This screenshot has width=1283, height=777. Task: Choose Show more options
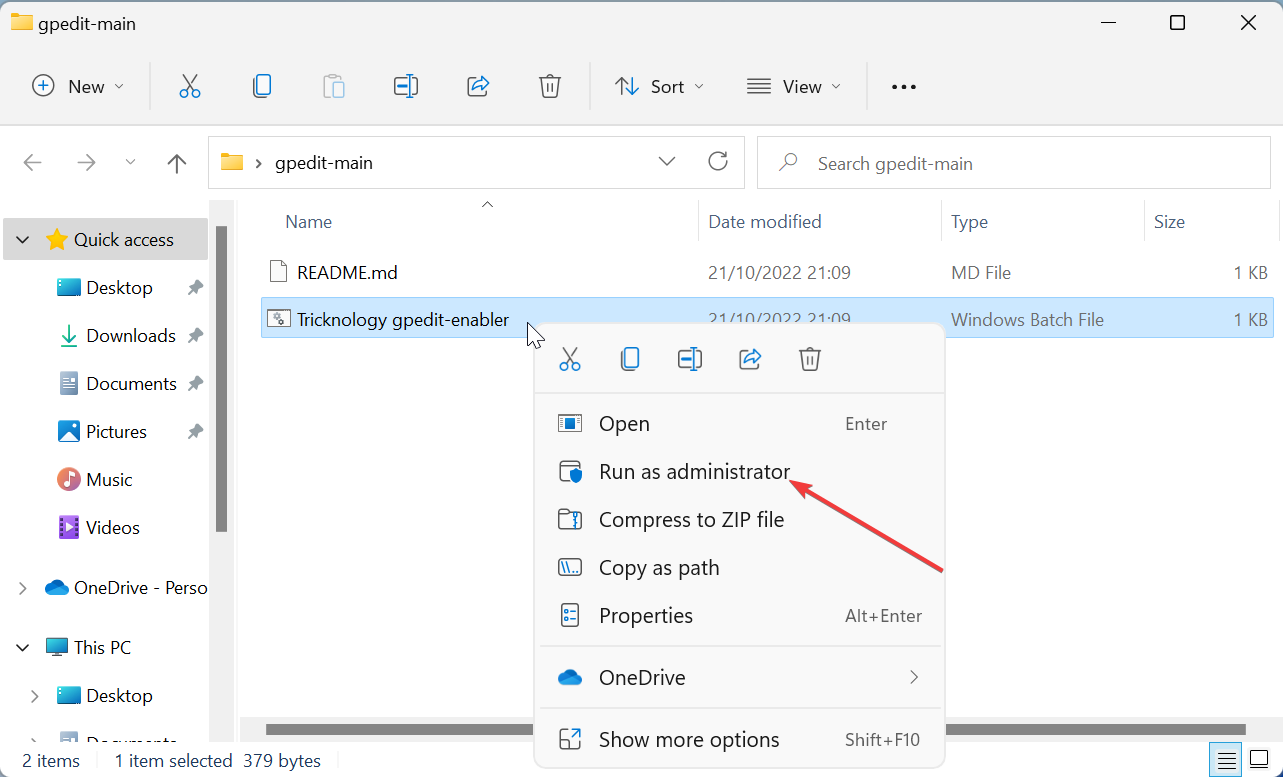[x=740, y=740]
